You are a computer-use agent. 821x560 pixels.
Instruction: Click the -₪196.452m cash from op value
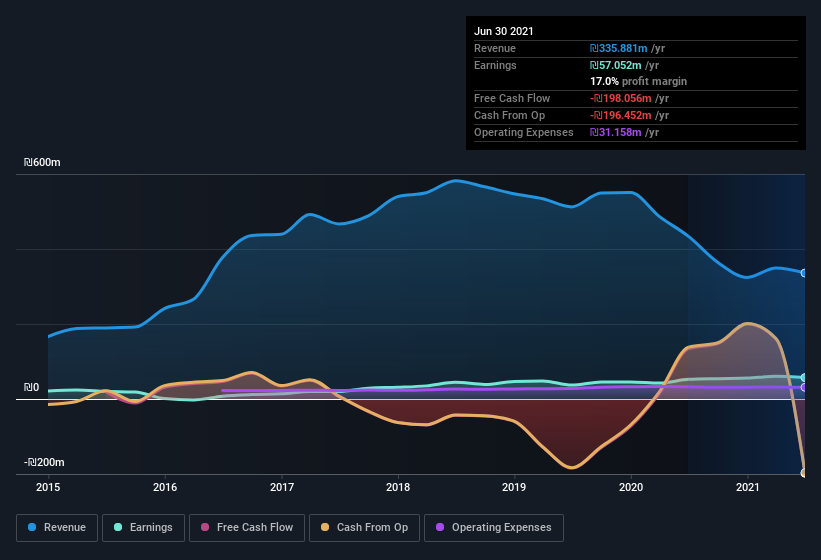(620, 115)
